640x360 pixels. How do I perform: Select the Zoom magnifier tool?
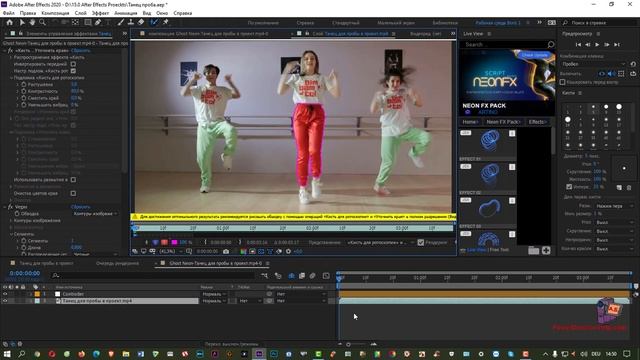point(42,22)
